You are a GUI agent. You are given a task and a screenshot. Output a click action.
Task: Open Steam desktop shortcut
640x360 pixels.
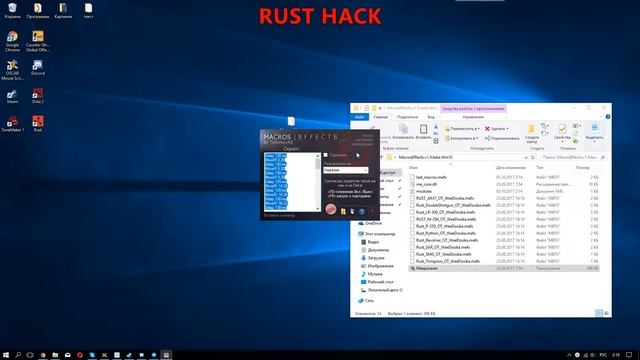pos(12,96)
